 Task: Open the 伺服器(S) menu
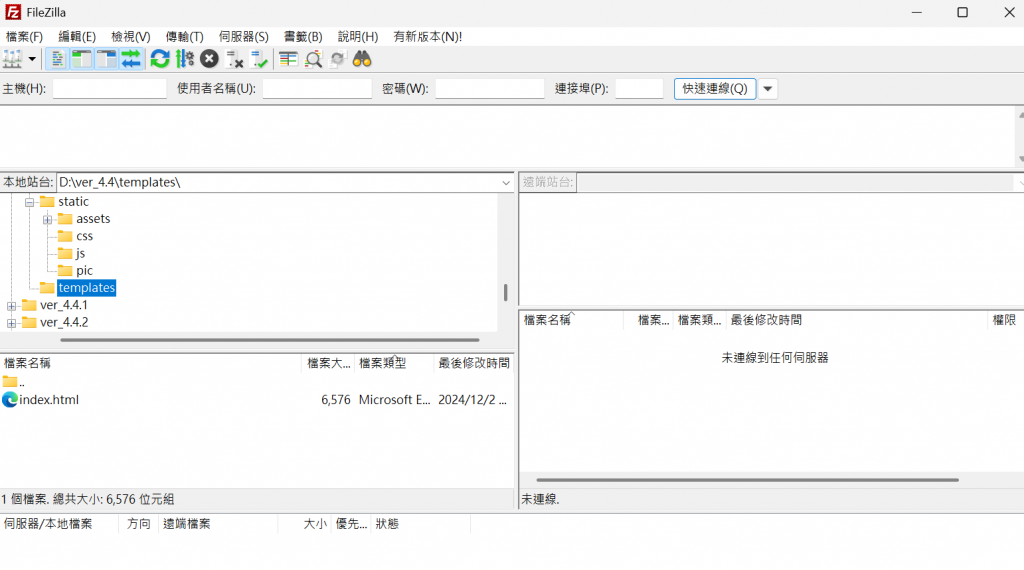tap(244, 37)
